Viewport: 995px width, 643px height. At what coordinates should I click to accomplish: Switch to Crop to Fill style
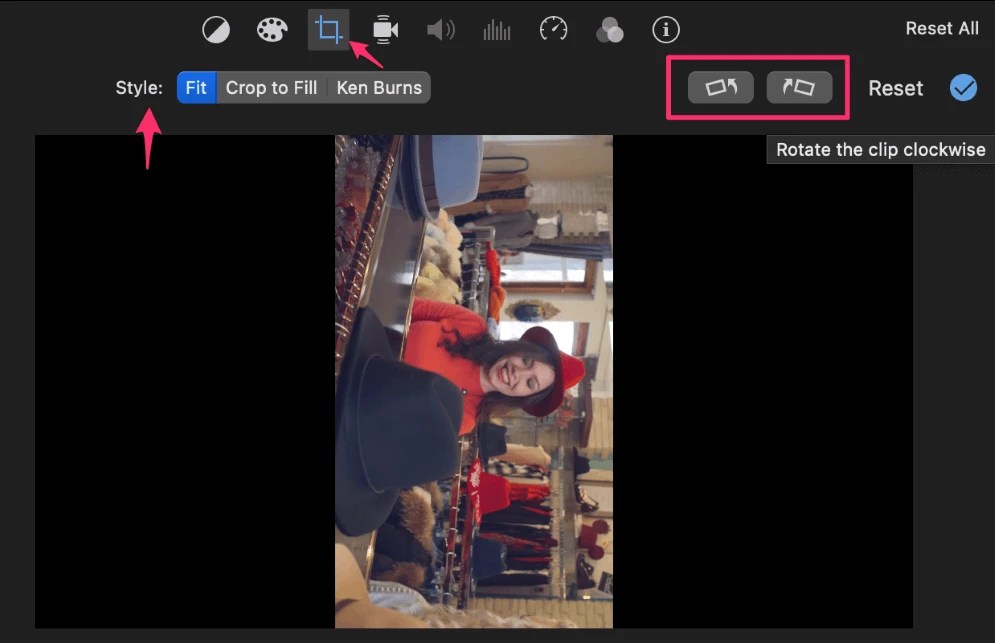[272, 87]
